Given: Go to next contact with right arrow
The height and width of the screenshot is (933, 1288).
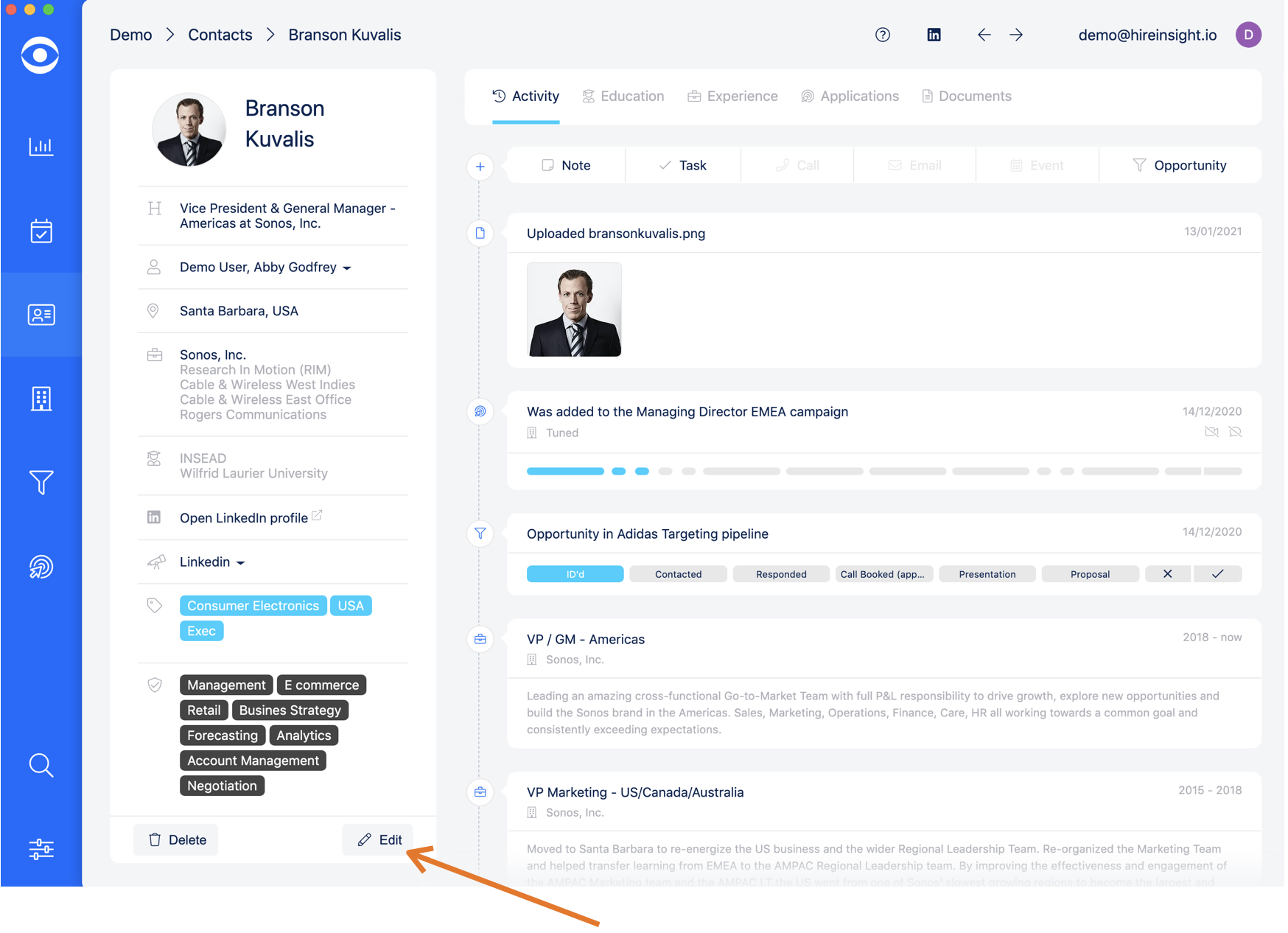Looking at the screenshot, I should pos(1016,35).
